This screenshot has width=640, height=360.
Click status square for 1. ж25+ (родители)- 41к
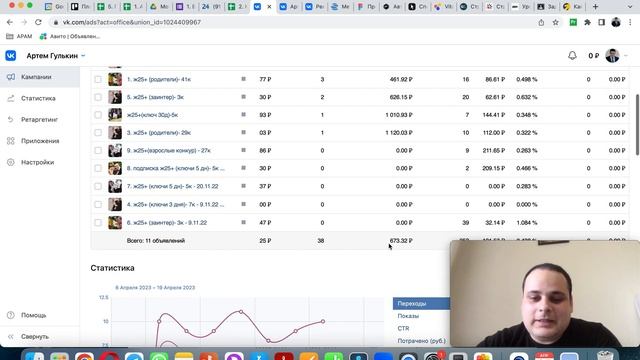243,79
